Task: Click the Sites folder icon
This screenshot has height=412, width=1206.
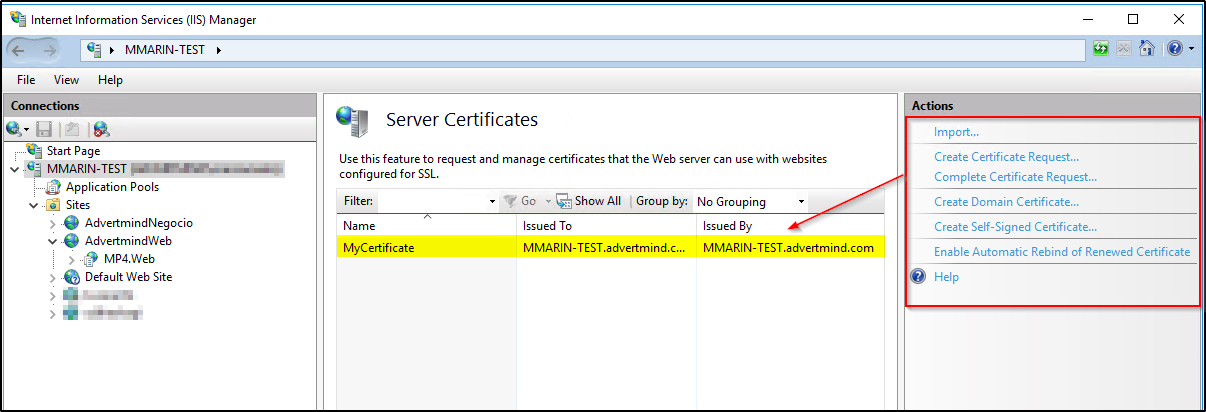Action: pyautogui.click(x=54, y=205)
